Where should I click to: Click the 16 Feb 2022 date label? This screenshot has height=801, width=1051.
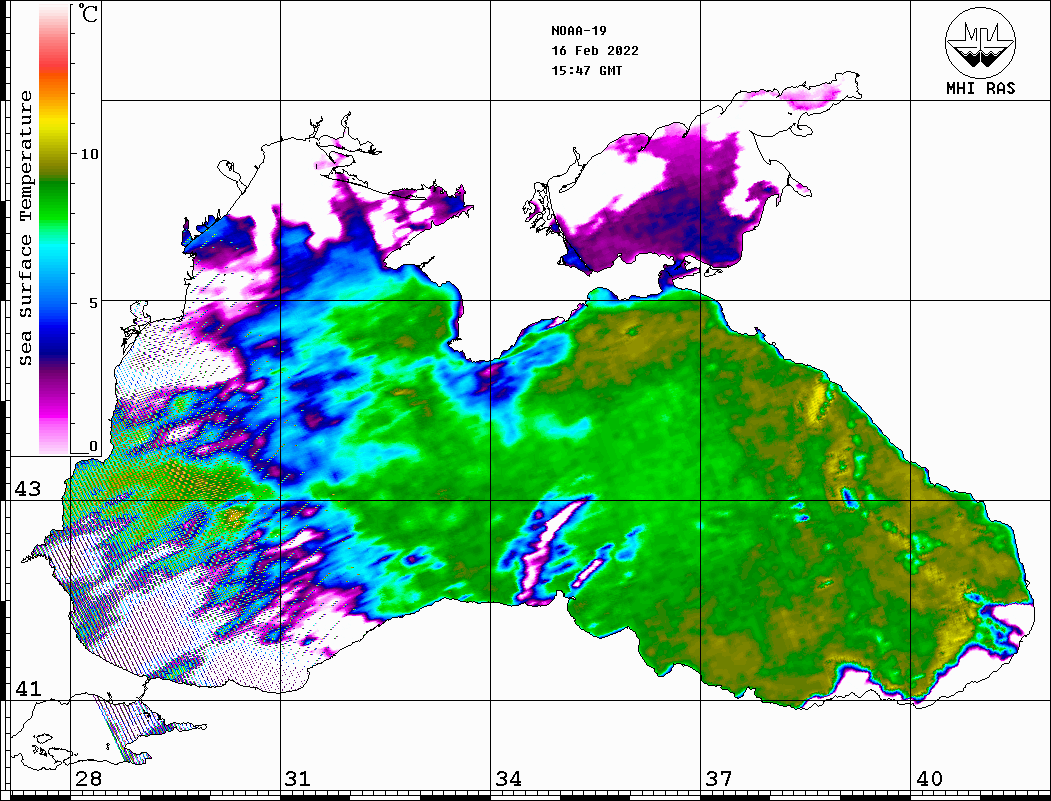tap(595, 51)
